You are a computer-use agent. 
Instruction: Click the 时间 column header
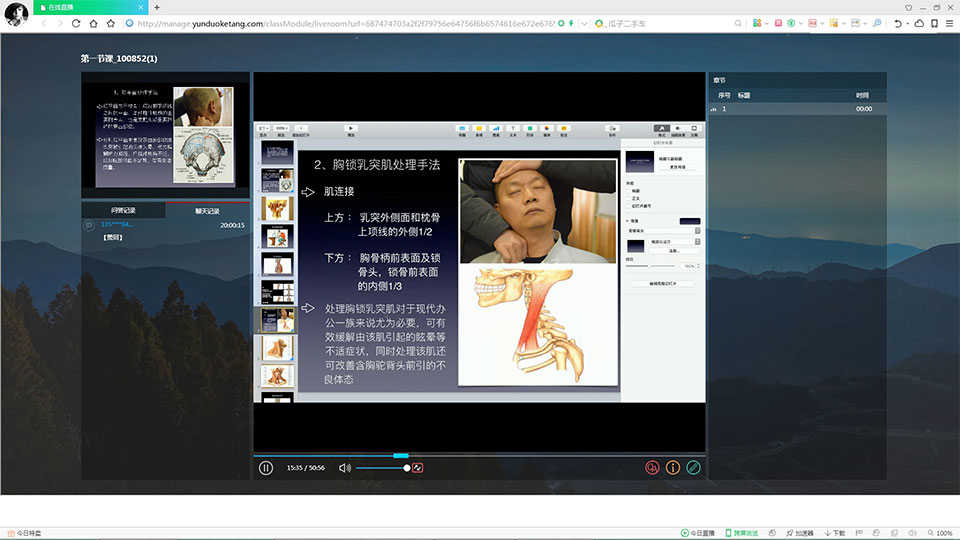coord(863,96)
